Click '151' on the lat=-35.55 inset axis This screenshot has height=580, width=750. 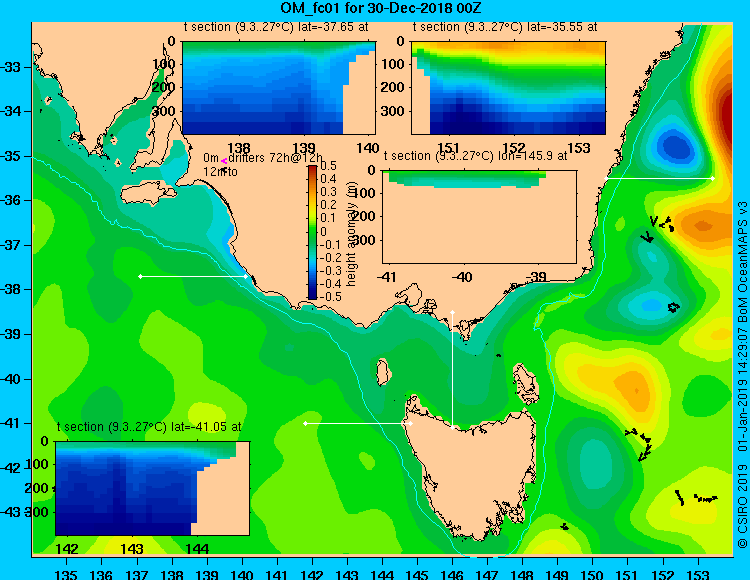pyautogui.click(x=448, y=148)
